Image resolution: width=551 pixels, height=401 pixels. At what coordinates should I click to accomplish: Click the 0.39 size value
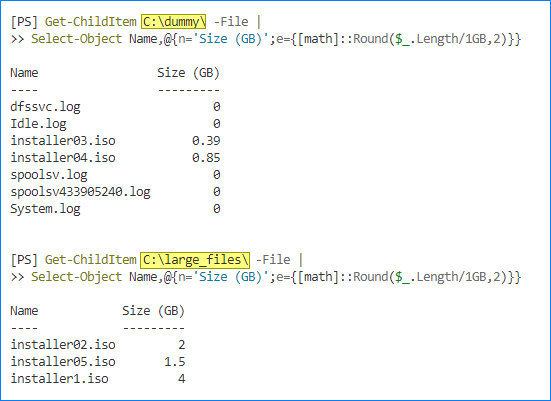point(206,141)
